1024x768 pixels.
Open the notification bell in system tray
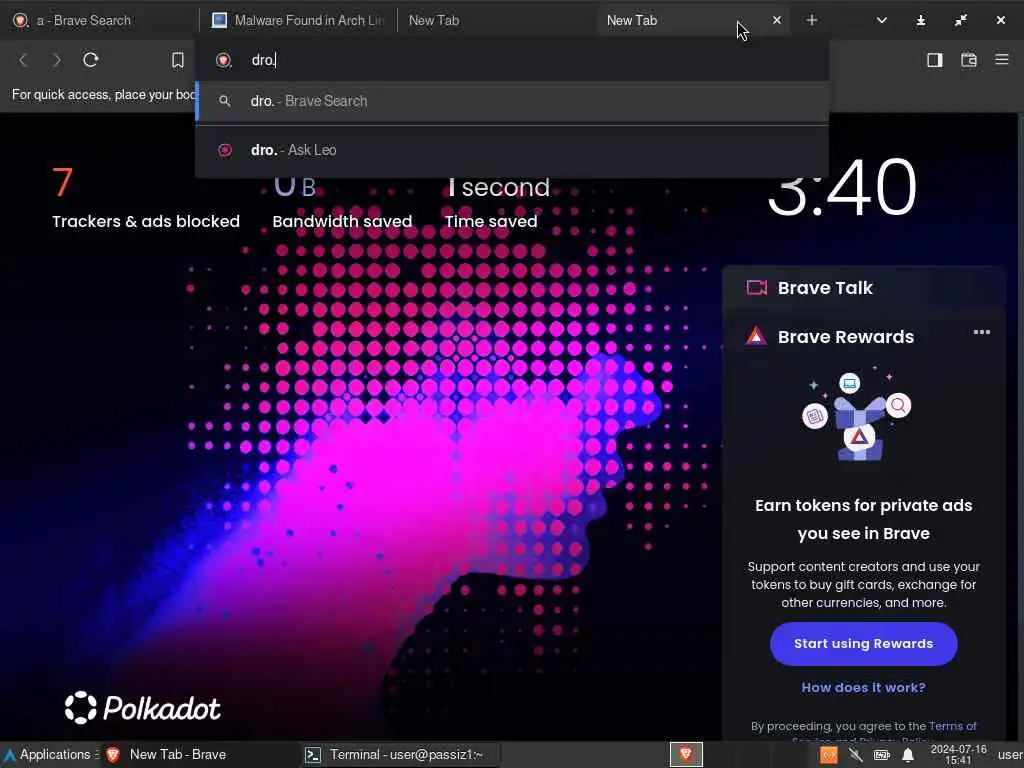point(908,755)
